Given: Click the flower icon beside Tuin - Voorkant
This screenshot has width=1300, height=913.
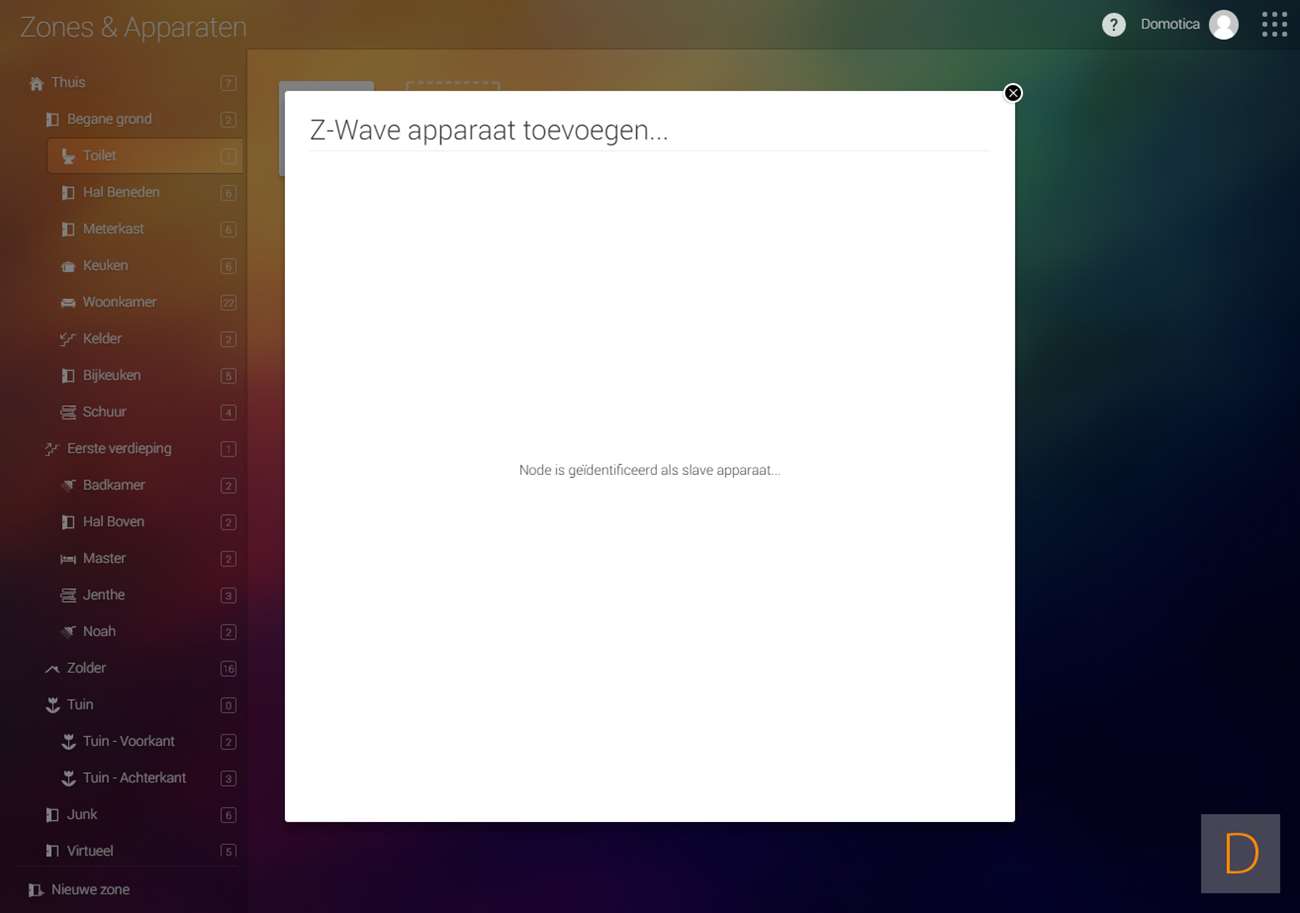Looking at the screenshot, I should pyautogui.click(x=68, y=742).
